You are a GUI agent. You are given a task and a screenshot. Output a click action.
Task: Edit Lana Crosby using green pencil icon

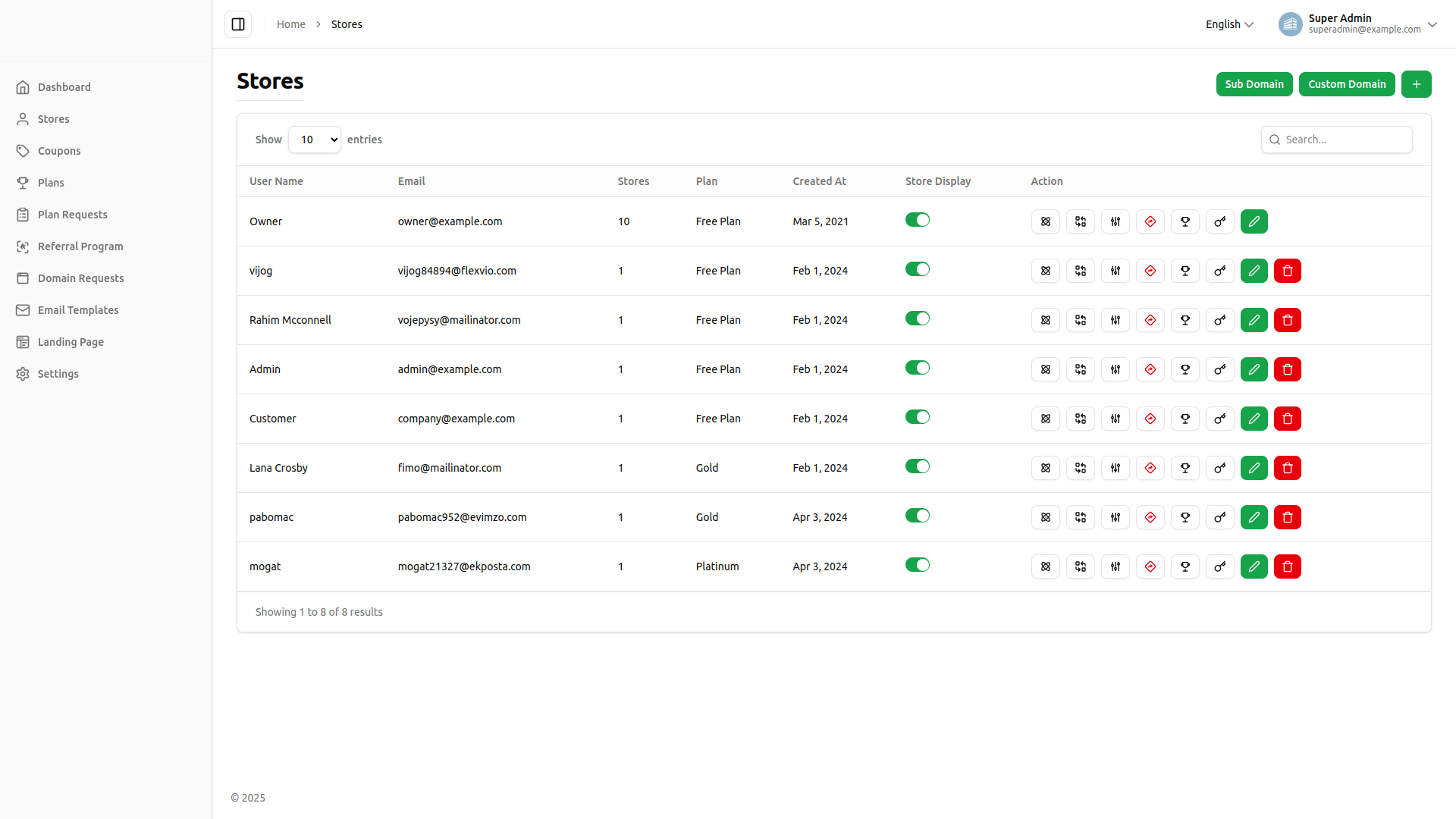(x=1254, y=468)
